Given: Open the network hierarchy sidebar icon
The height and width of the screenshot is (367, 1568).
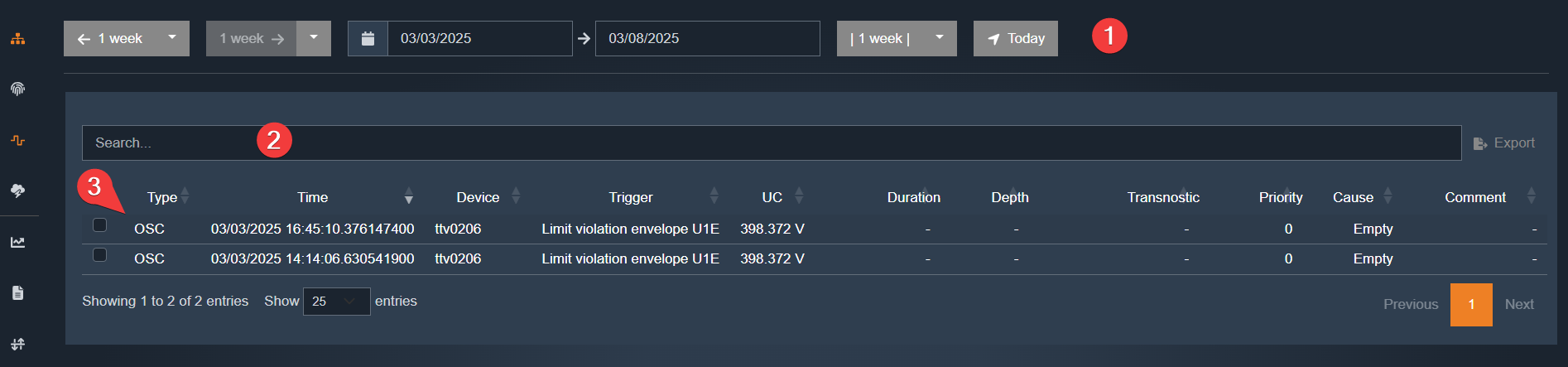Looking at the screenshot, I should (17, 39).
